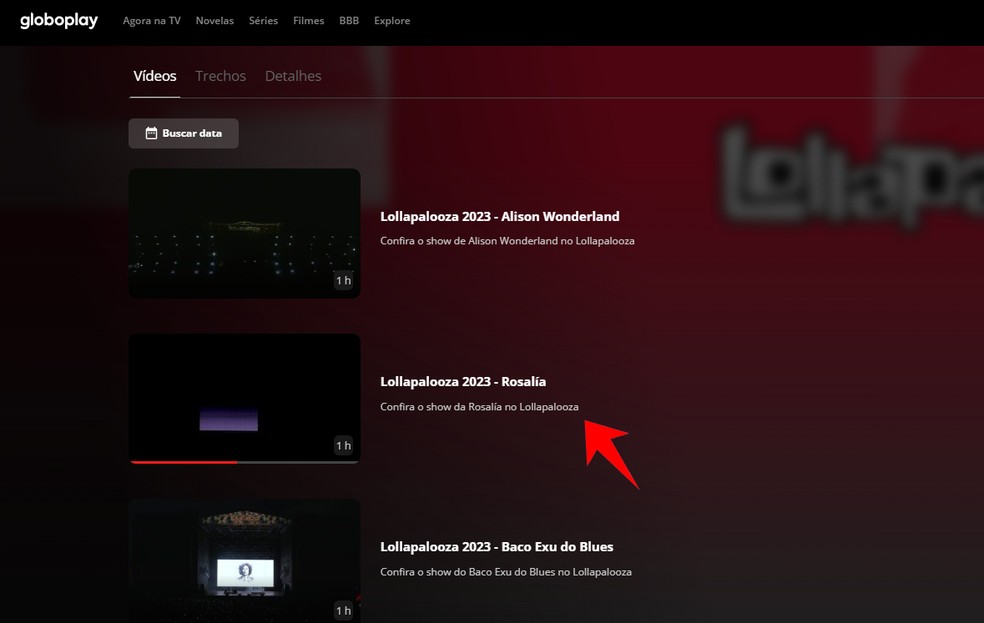
Task: Play the Rosalía show thumbnail
Action: (x=245, y=398)
